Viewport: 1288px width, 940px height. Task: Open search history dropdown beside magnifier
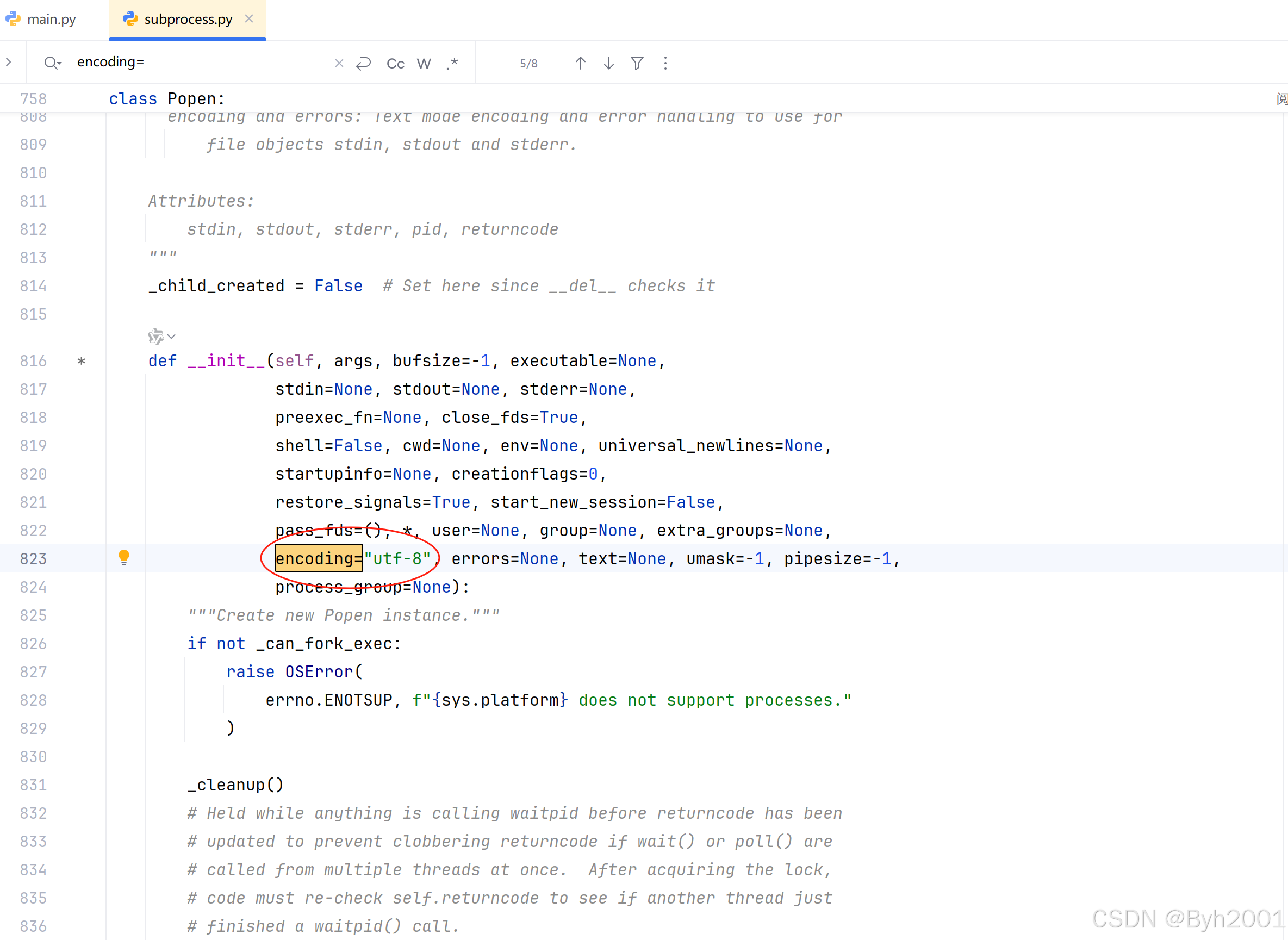click(52, 63)
